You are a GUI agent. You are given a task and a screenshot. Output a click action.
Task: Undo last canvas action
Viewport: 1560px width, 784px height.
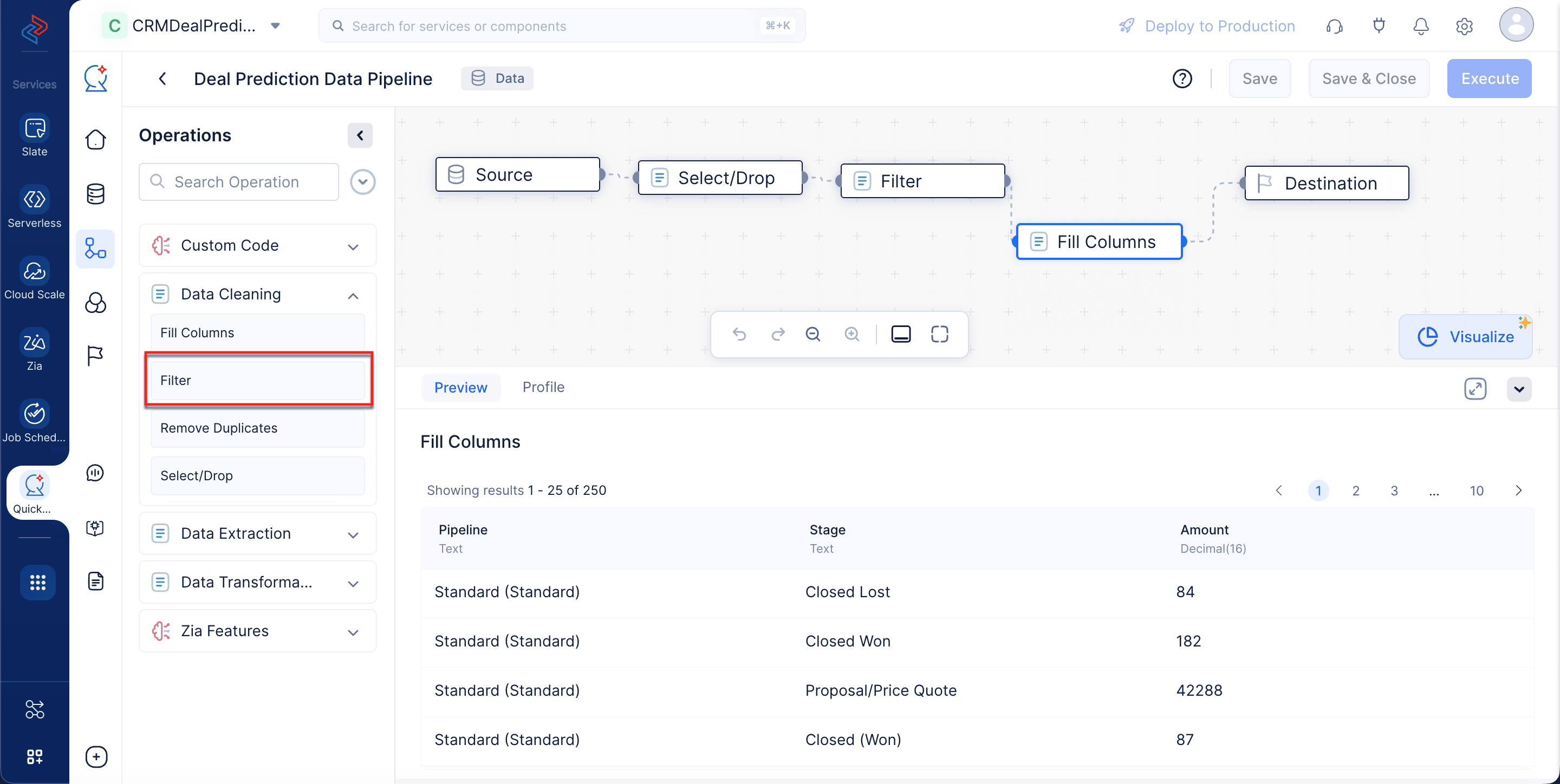tap(739, 334)
